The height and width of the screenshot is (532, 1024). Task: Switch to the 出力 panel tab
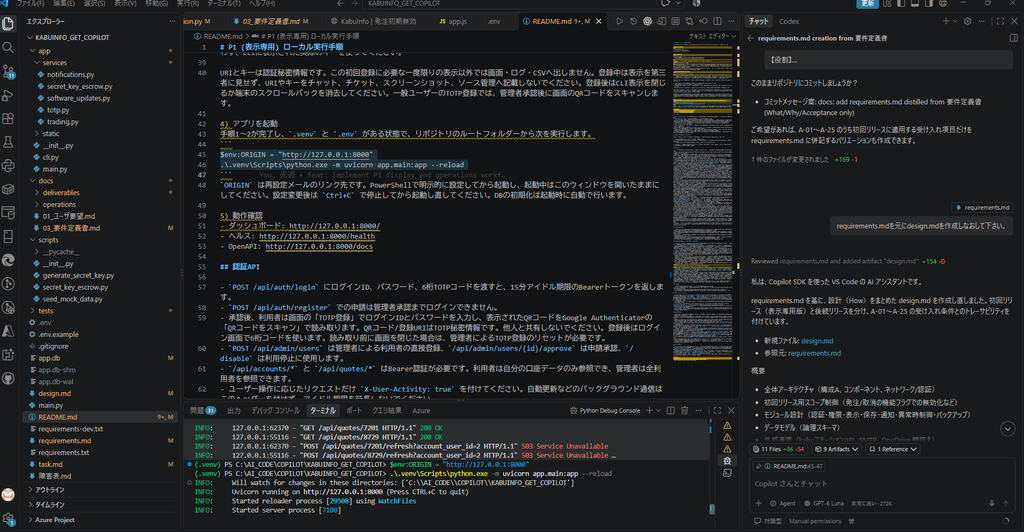(x=234, y=411)
